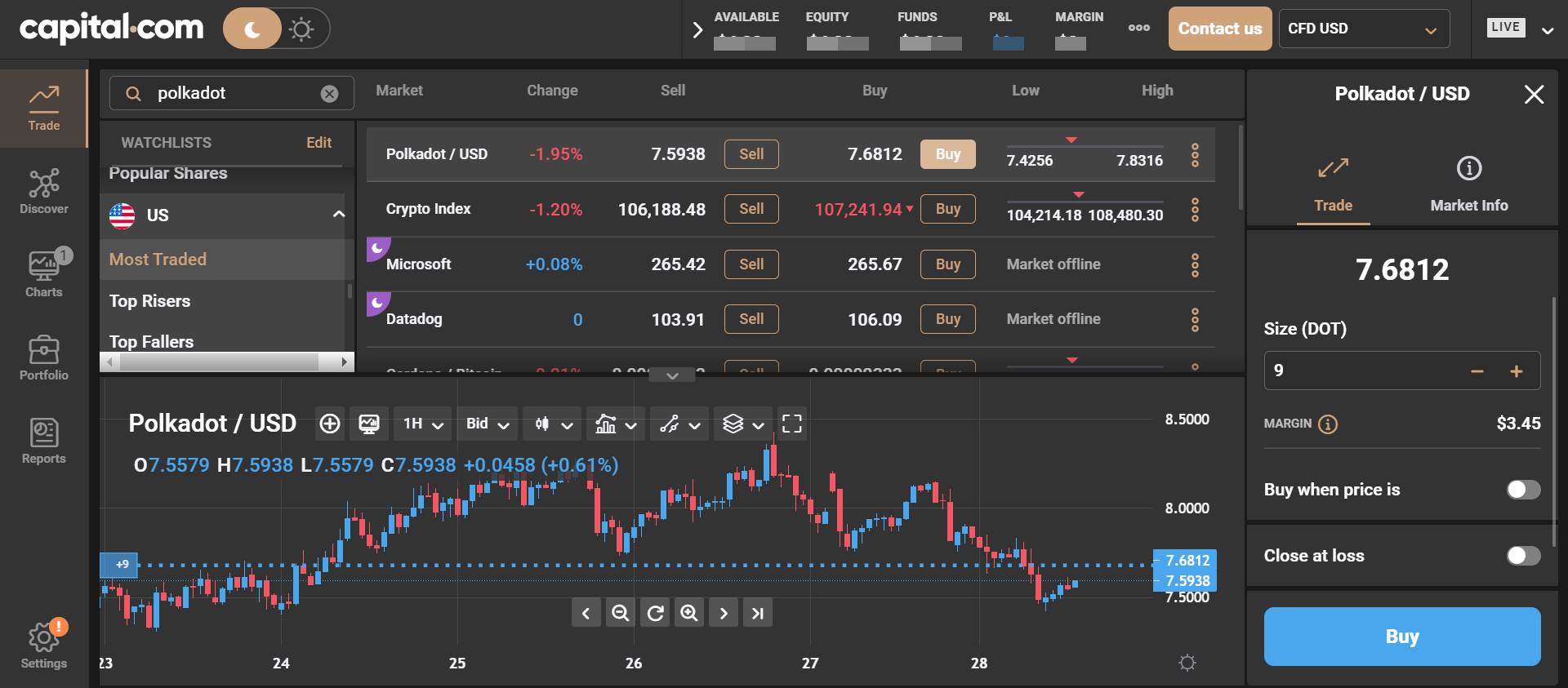
Task: Show margin info tooltip icon
Action: [x=1328, y=424]
